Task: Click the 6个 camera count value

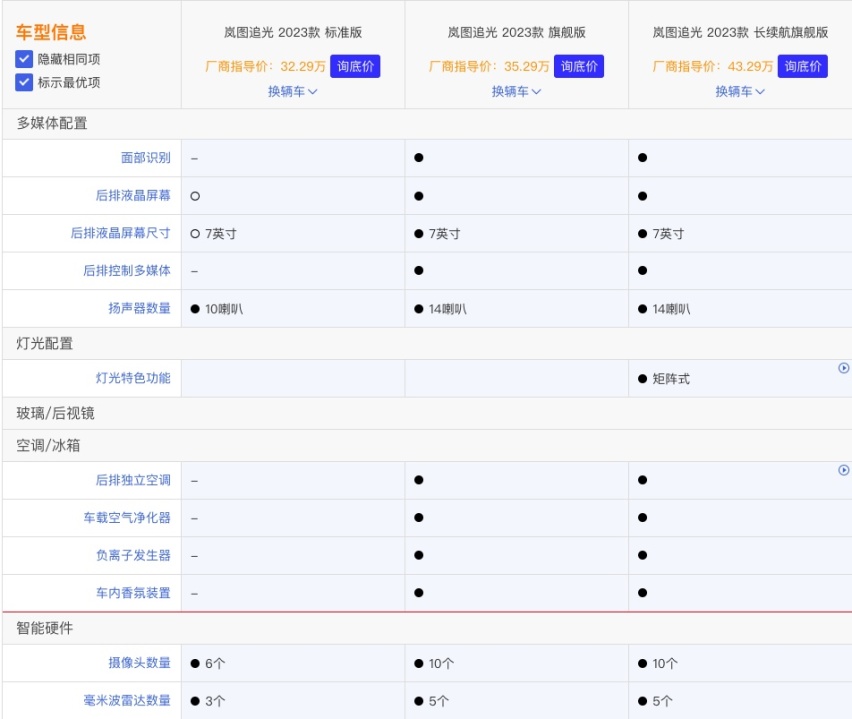Action: point(215,664)
